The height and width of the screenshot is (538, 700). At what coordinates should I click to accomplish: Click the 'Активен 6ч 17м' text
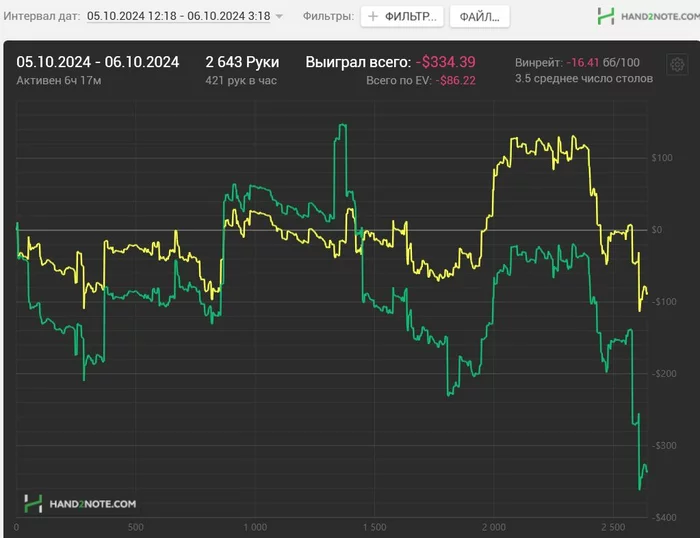[x=58, y=81]
